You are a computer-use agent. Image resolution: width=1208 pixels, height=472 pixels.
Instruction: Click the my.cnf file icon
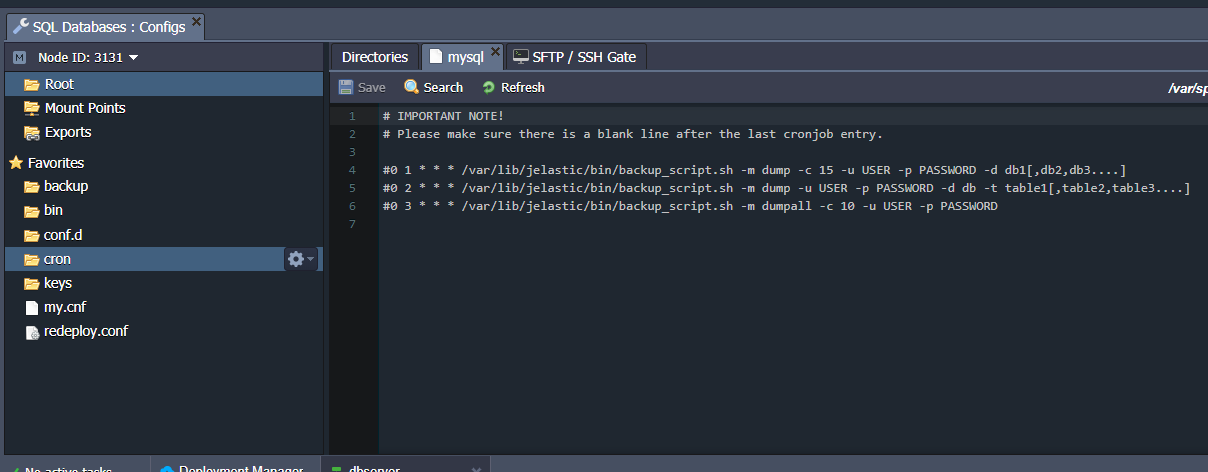point(31,307)
